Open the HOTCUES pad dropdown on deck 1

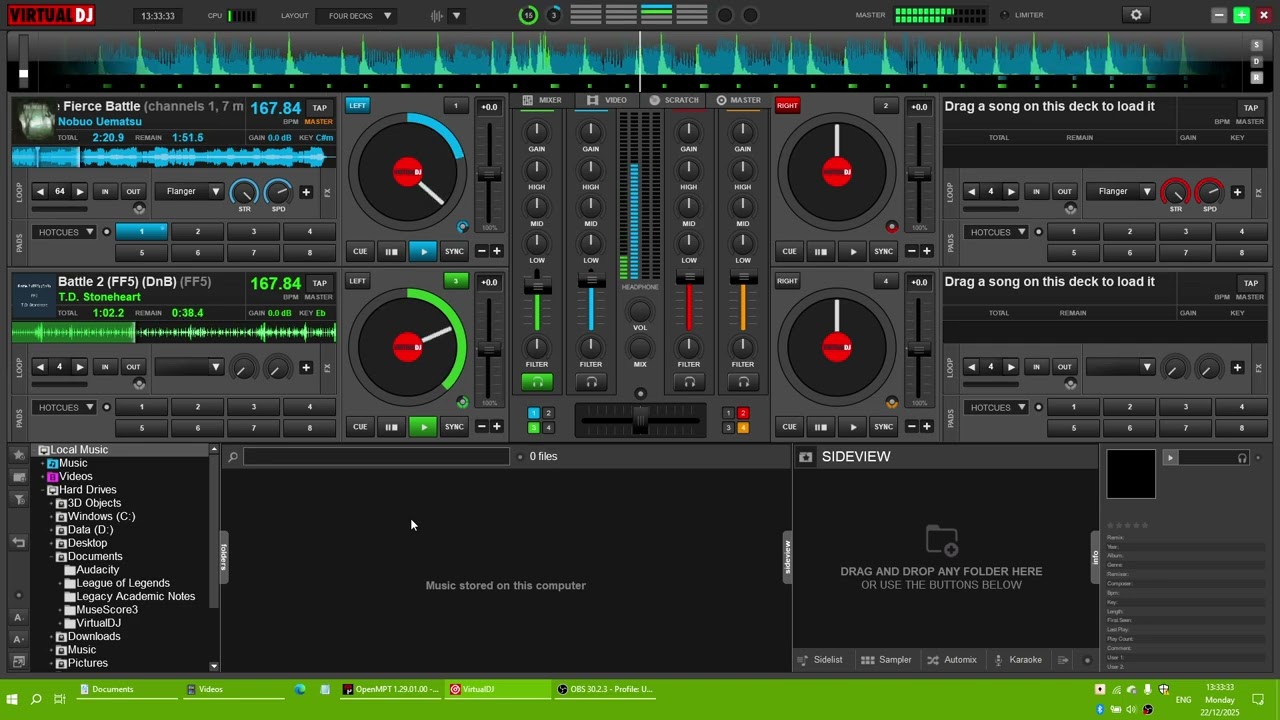(65, 232)
